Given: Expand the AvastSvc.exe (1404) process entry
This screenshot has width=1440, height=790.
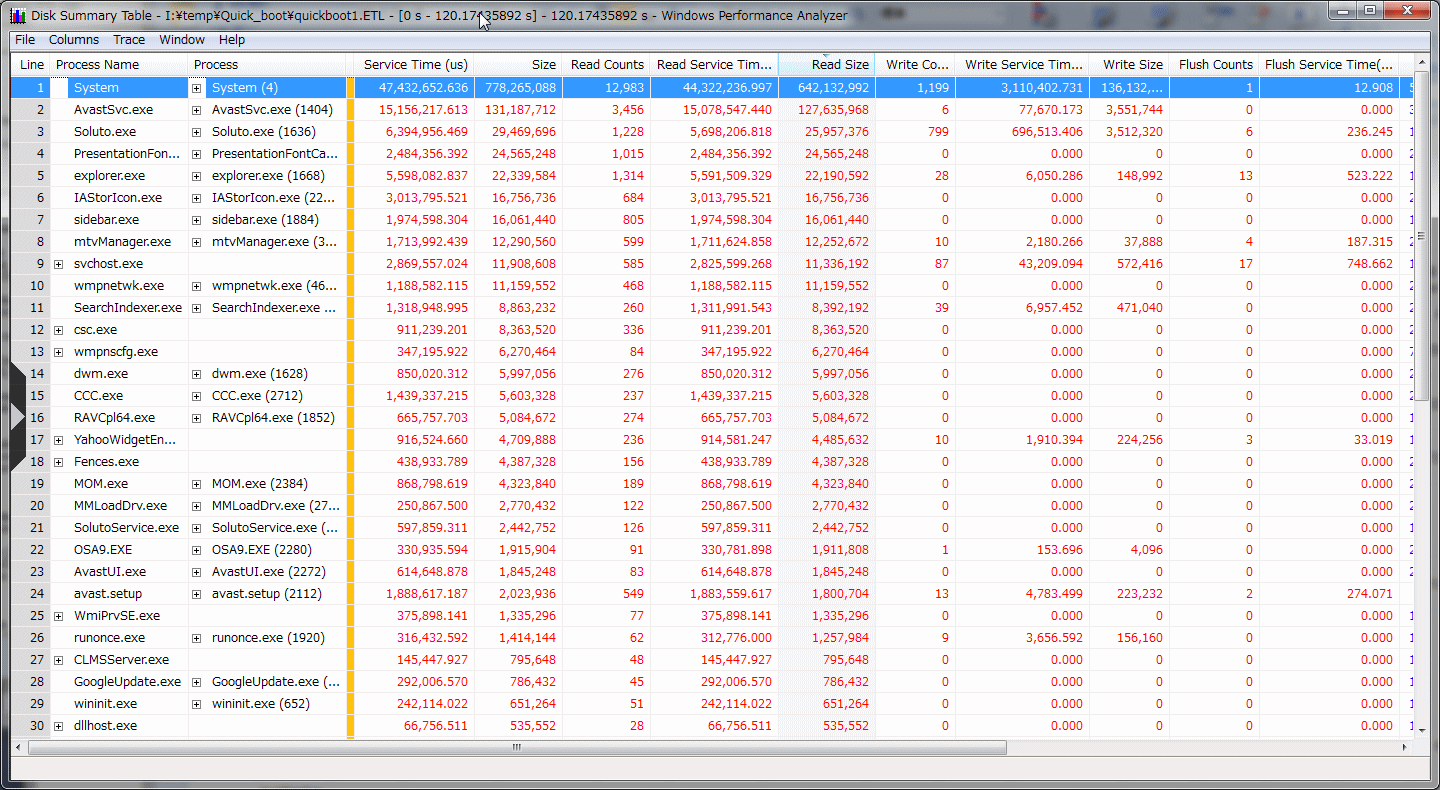Looking at the screenshot, I should pyautogui.click(x=197, y=110).
